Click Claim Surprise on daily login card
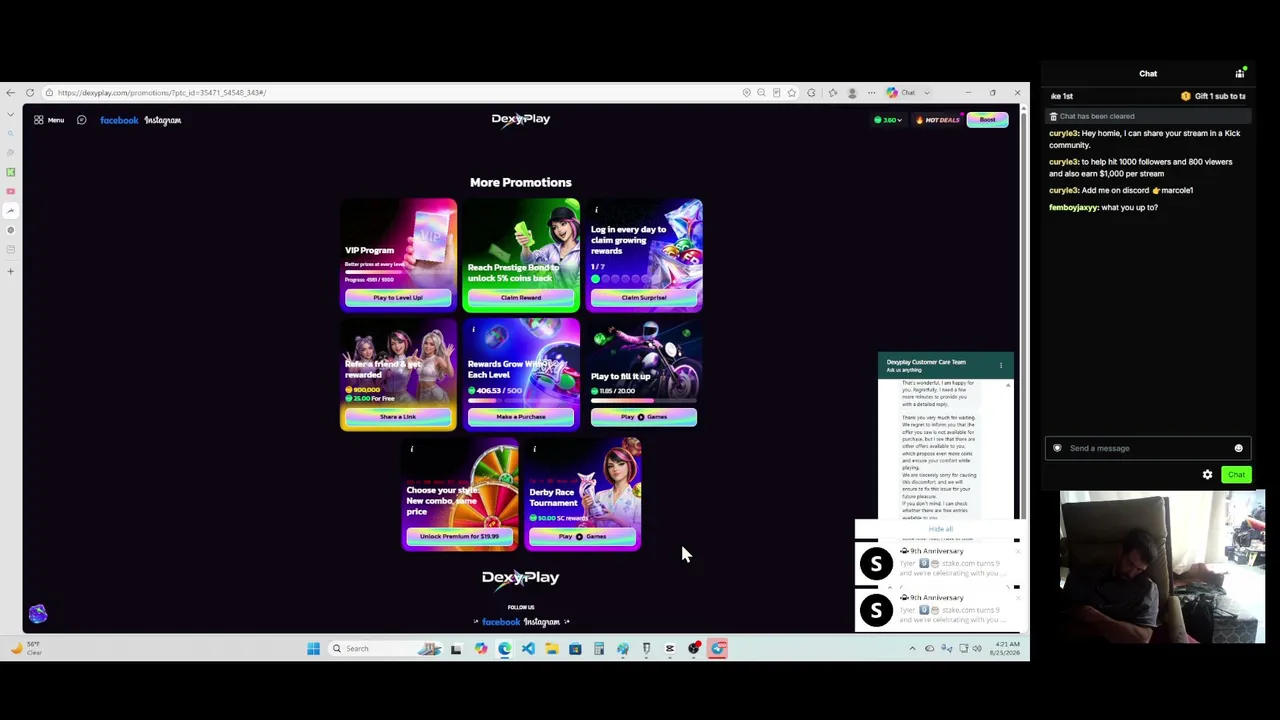The width and height of the screenshot is (1280, 720). click(643, 298)
